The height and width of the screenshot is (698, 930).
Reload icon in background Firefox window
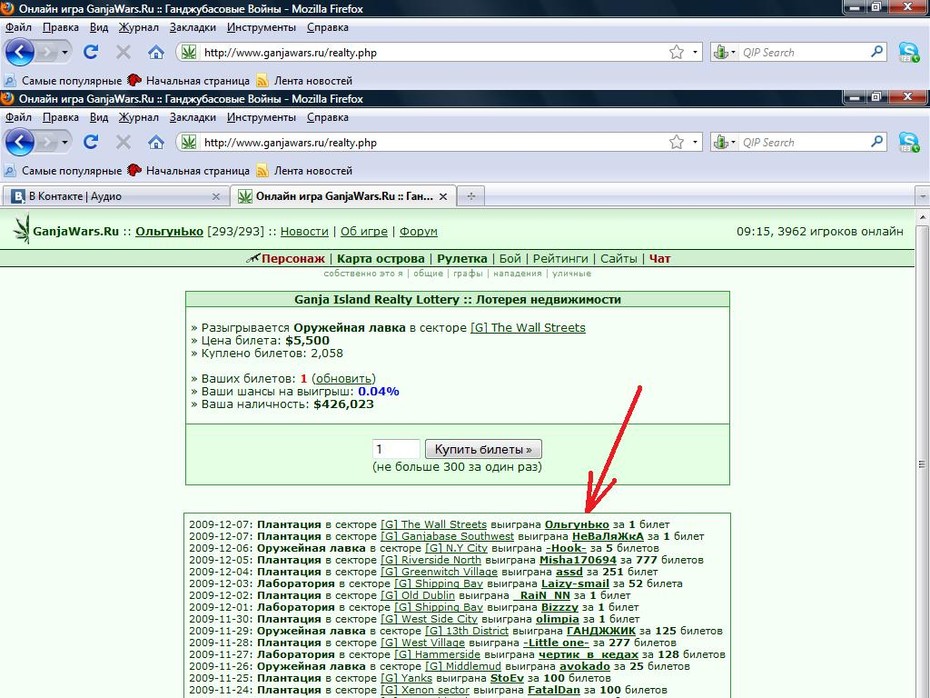[90, 52]
